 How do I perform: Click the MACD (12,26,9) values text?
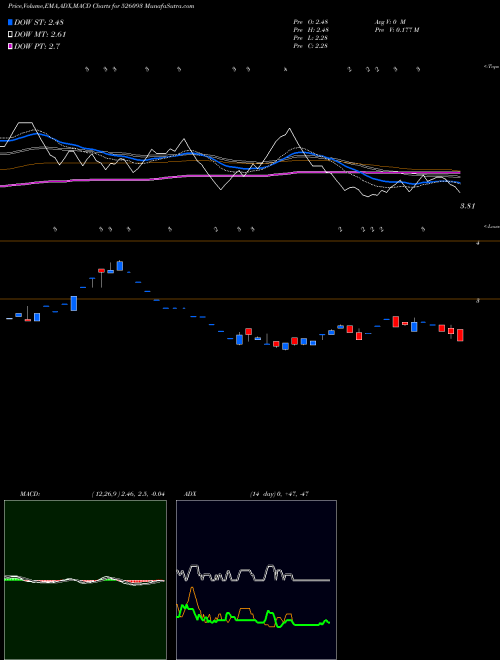click(128, 494)
